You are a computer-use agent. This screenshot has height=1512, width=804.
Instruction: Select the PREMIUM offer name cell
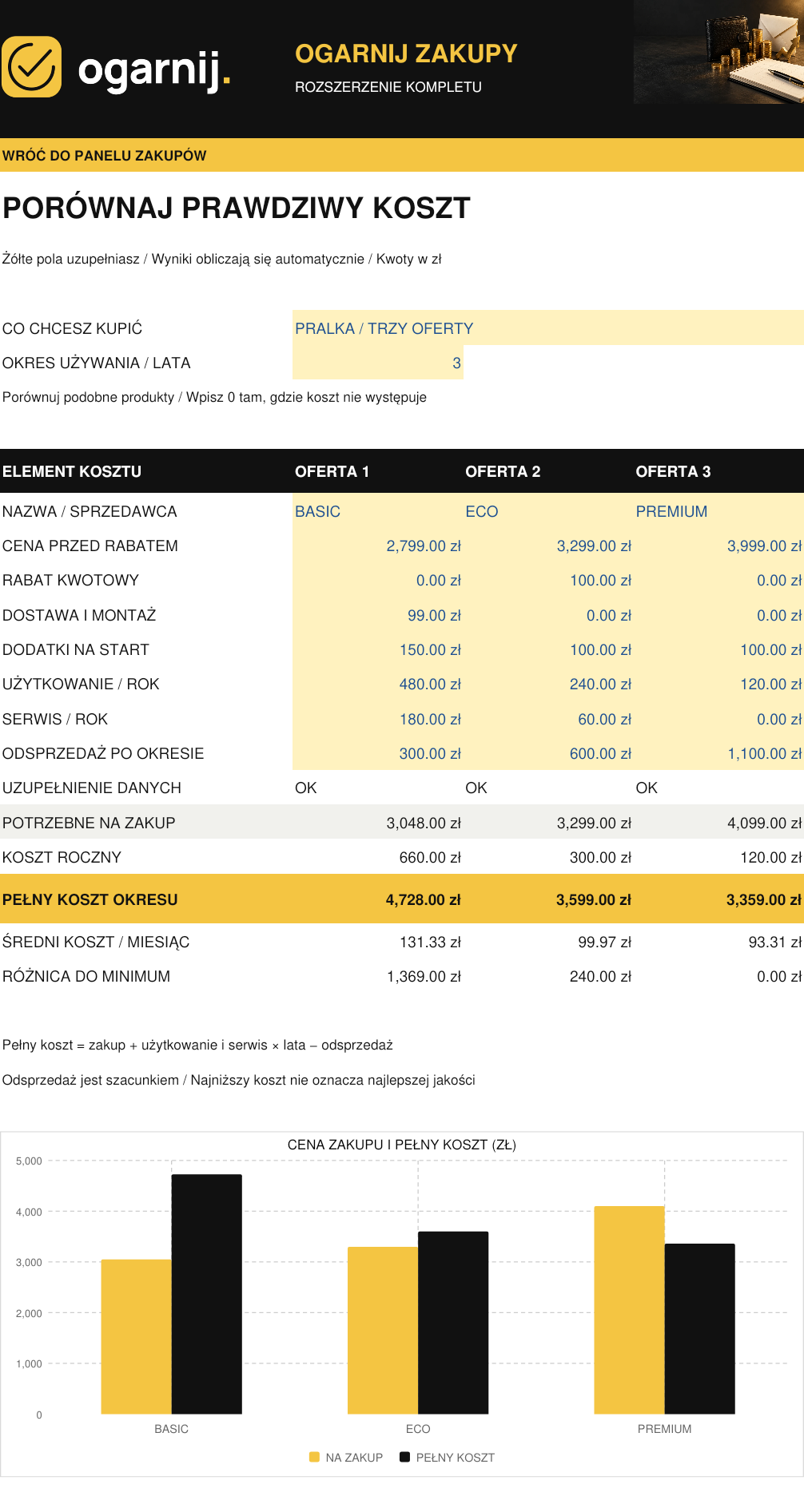click(718, 511)
